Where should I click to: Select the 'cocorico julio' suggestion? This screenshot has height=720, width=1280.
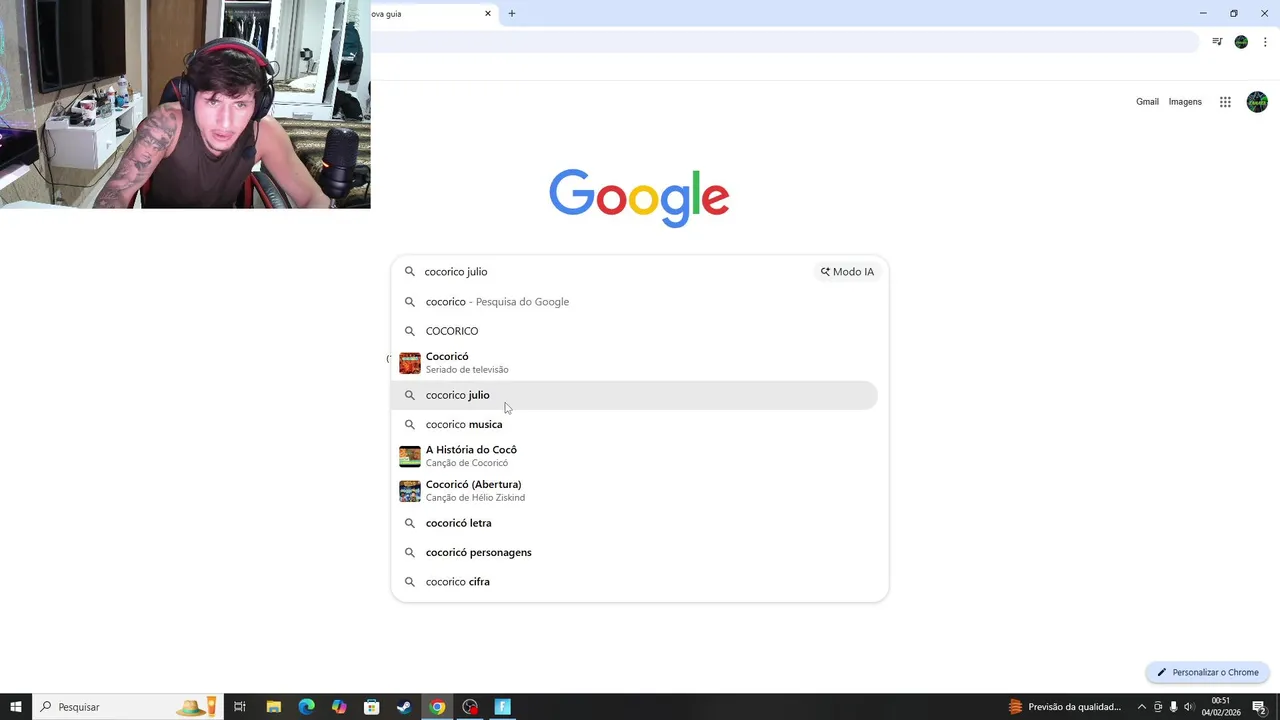634,395
